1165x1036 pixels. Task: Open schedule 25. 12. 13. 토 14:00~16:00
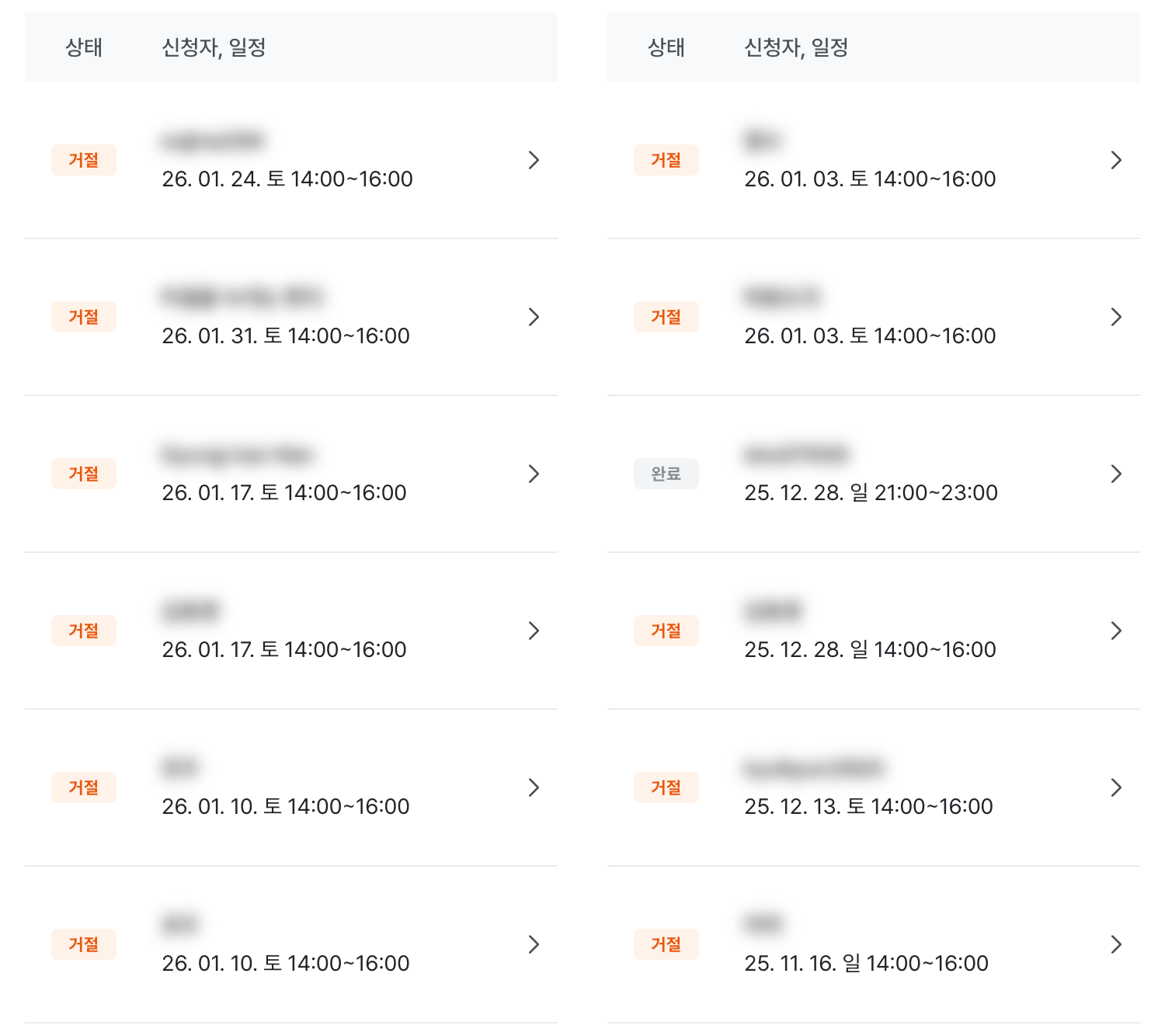coord(868,807)
